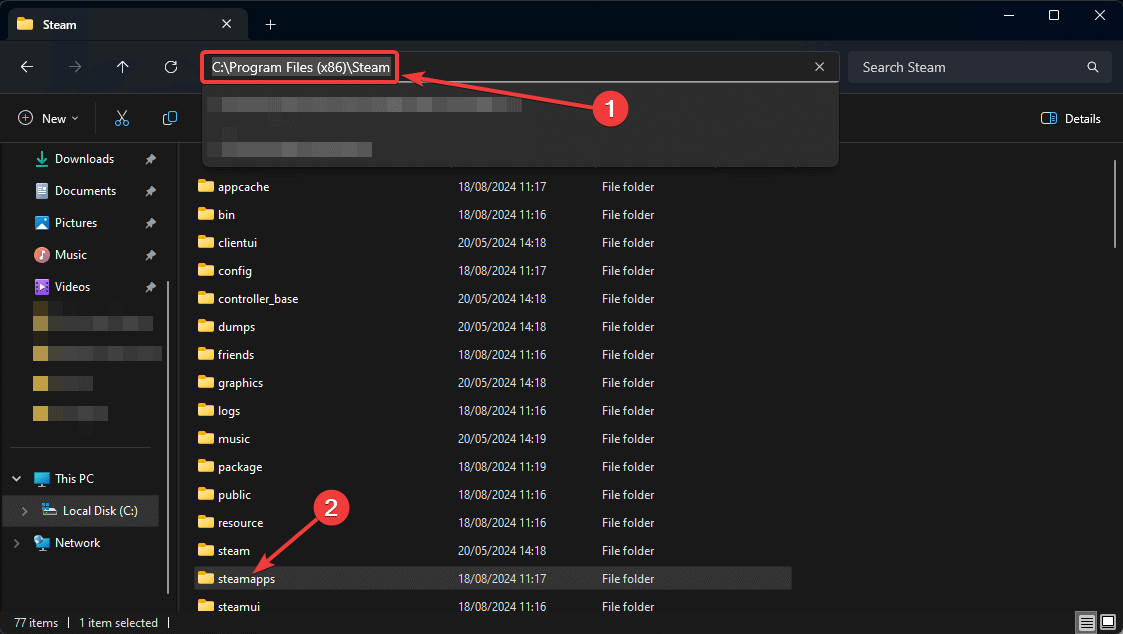Switch to details list view icon
This screenshot has width=1123, height=634.
pyautogui.click(x=1086, y=622)
